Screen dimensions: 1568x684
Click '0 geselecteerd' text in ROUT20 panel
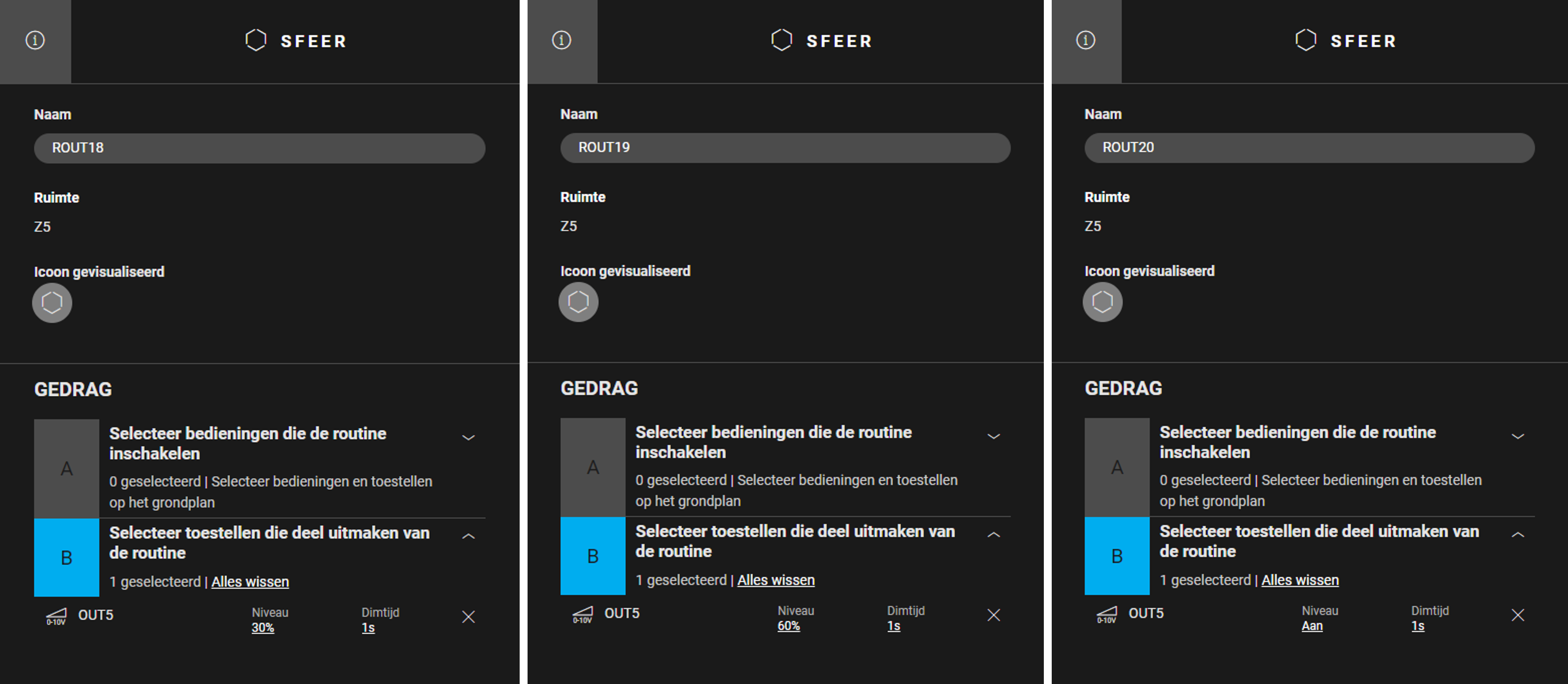tap(1205, 480)
